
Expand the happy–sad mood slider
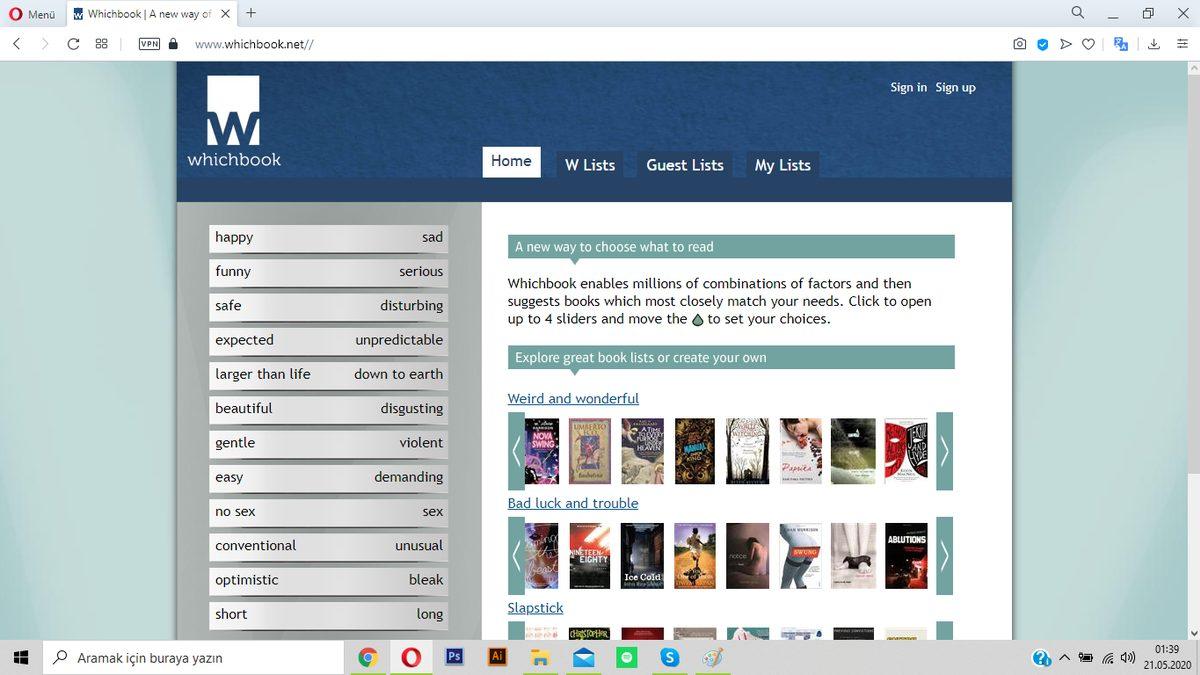point(328,238)
